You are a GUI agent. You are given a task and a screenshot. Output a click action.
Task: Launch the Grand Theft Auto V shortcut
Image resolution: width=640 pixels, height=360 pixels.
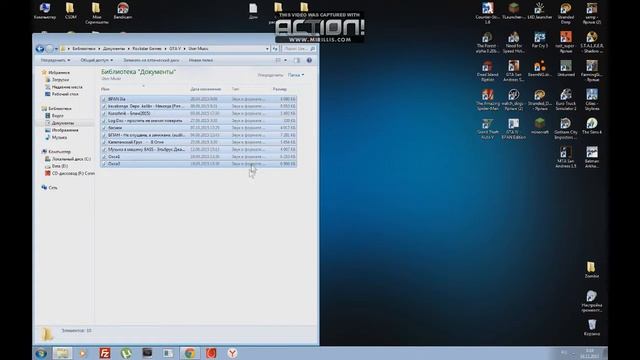[487, 129]
